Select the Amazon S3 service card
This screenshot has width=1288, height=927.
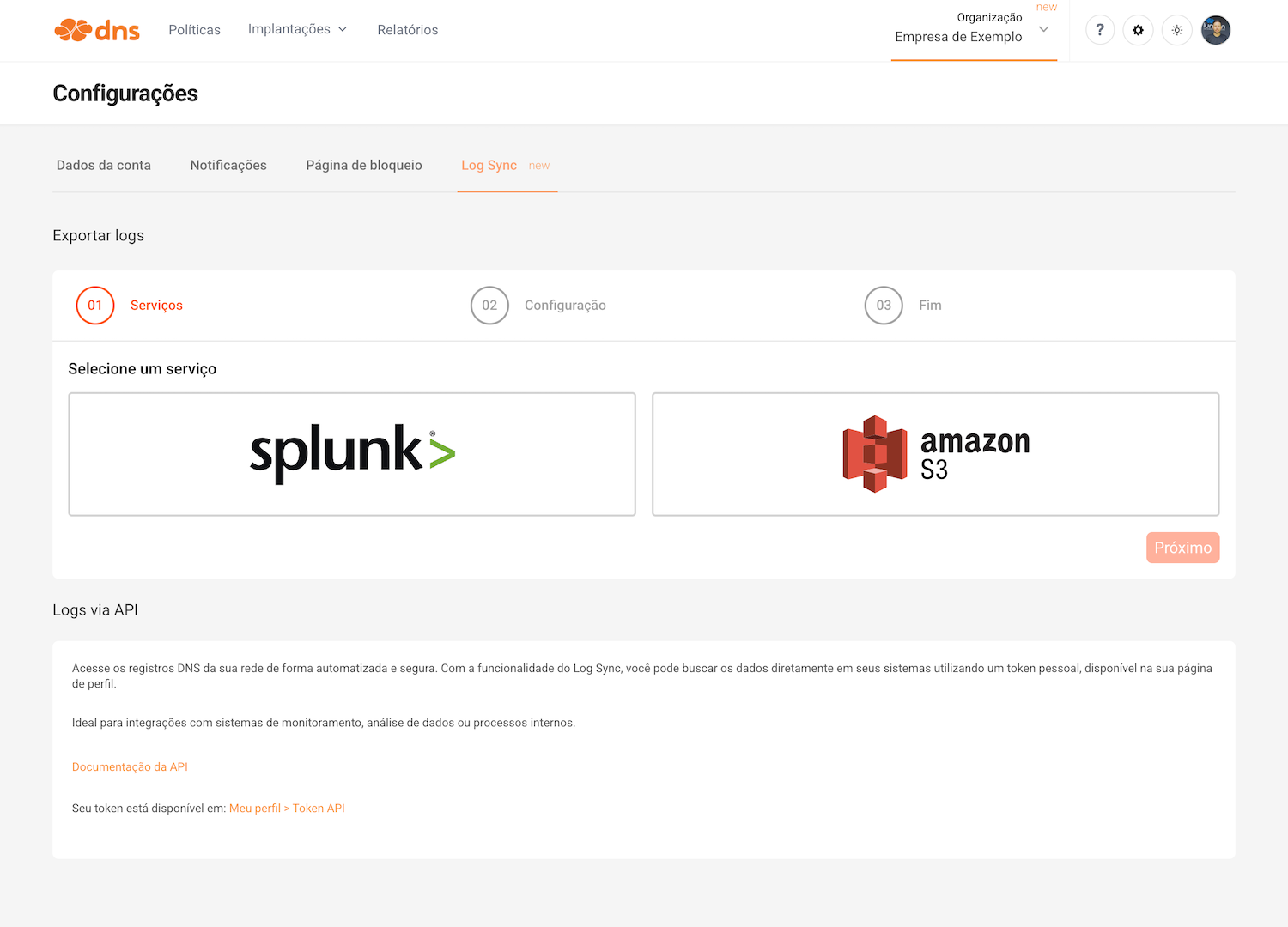coord(935,454)
